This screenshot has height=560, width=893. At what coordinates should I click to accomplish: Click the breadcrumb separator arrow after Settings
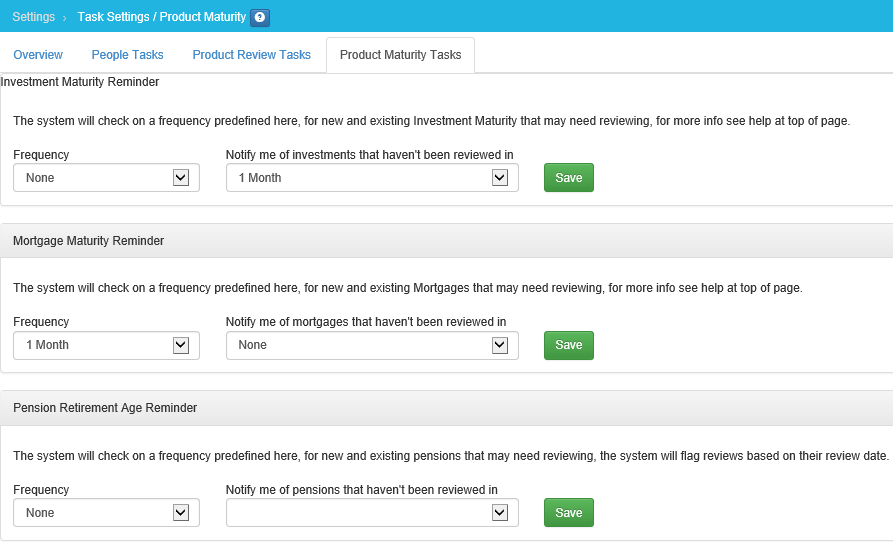[x=66, y=17]
